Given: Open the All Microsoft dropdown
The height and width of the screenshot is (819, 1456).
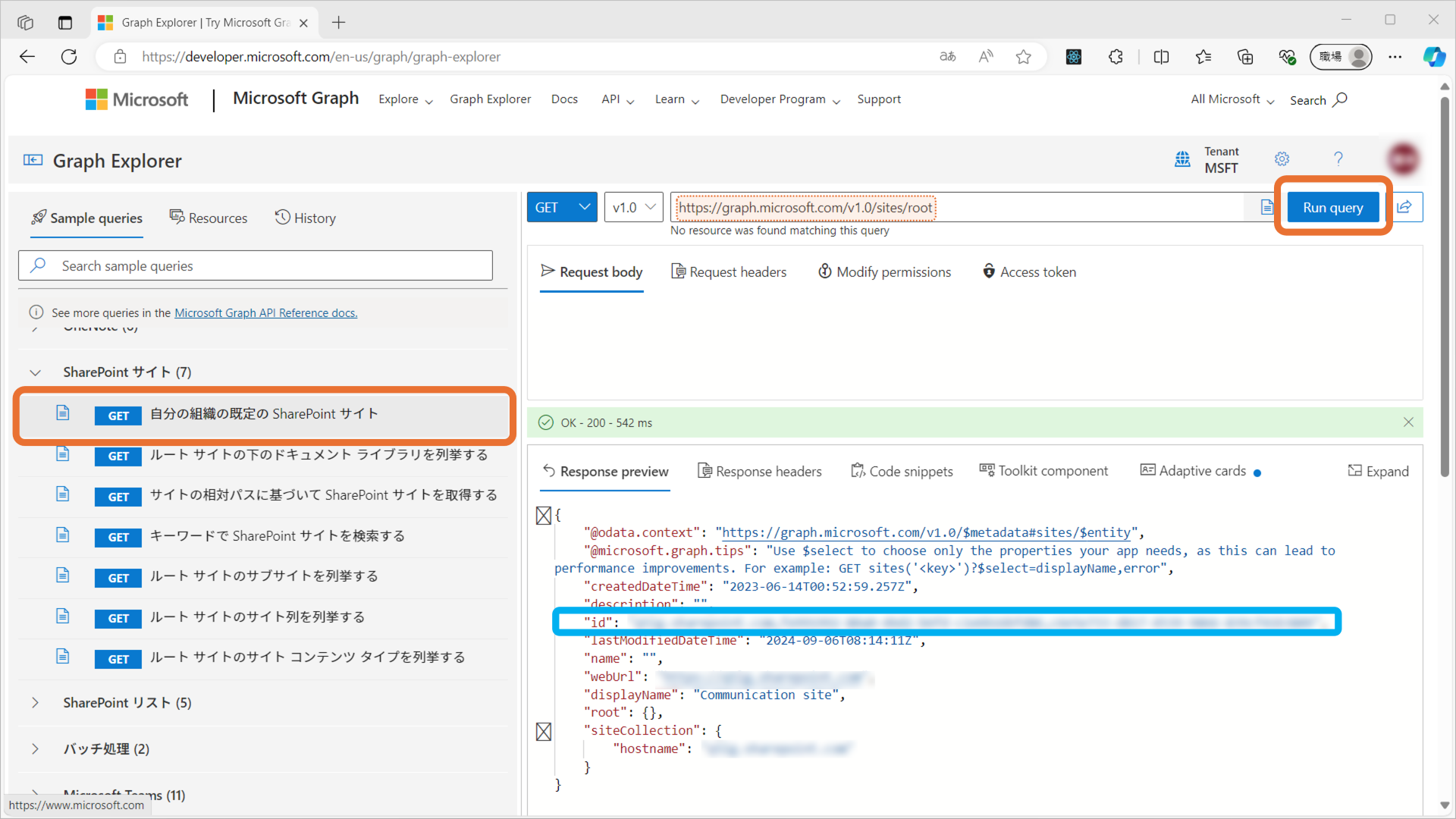Looking at the screenshot, I should 1232,99.
